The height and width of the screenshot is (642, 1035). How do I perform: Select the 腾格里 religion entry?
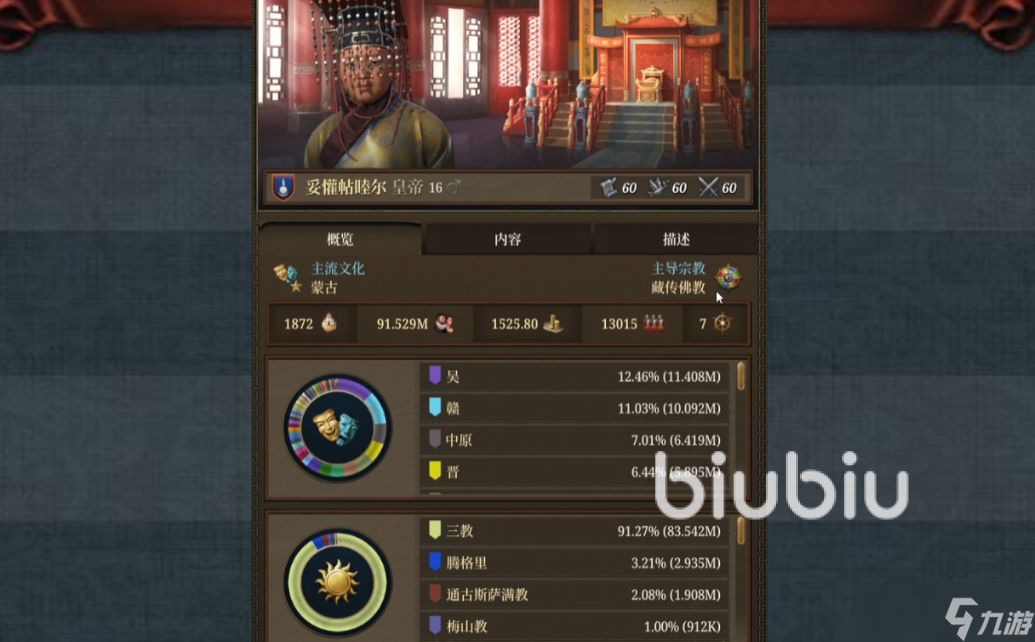(575, 563)
